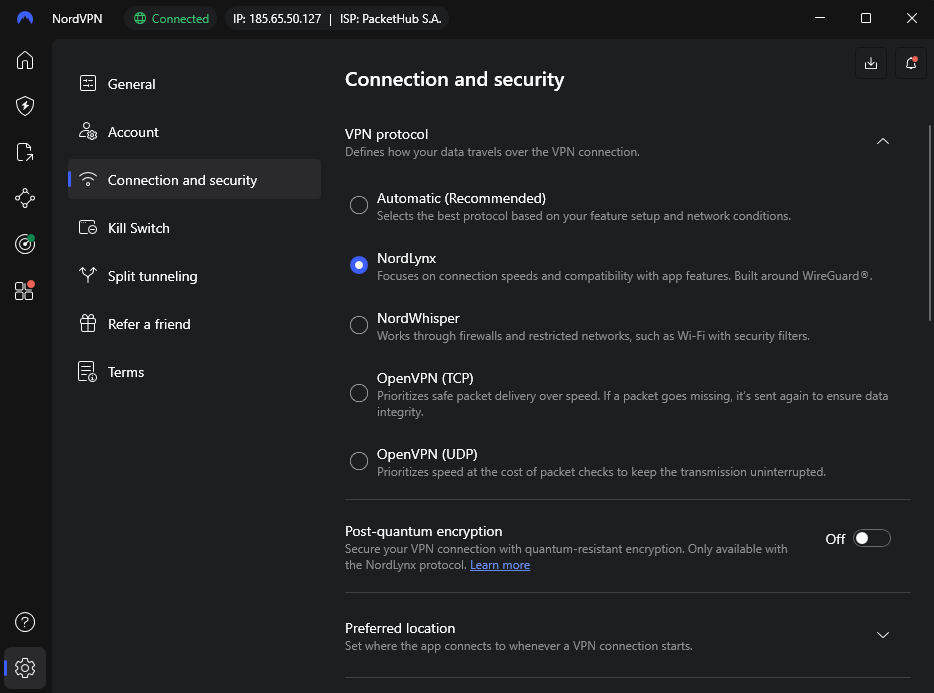Click the settings page vertical scrollbar
Image resolution: width=934 pixels, height=693 pixels.
coord(929,223)
